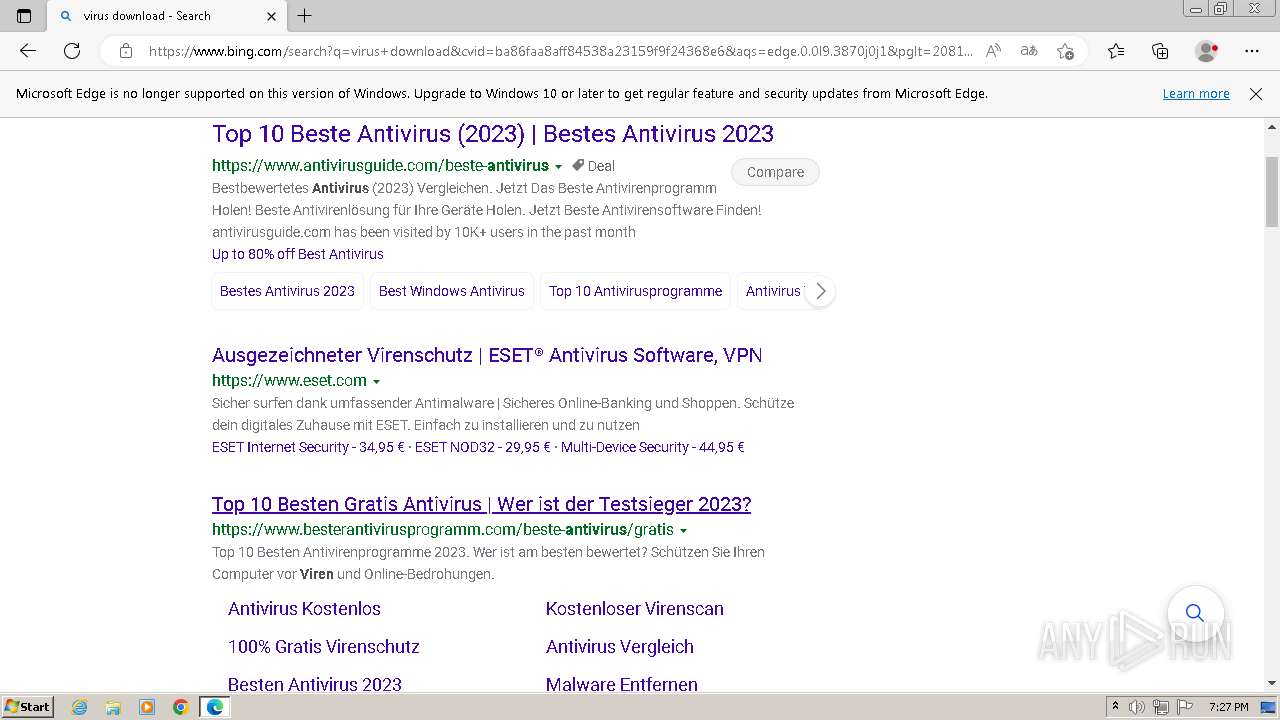Open Up to 80% off Best Antivirus
This screenshot has width=1280, height=720.
coord(298,254)
